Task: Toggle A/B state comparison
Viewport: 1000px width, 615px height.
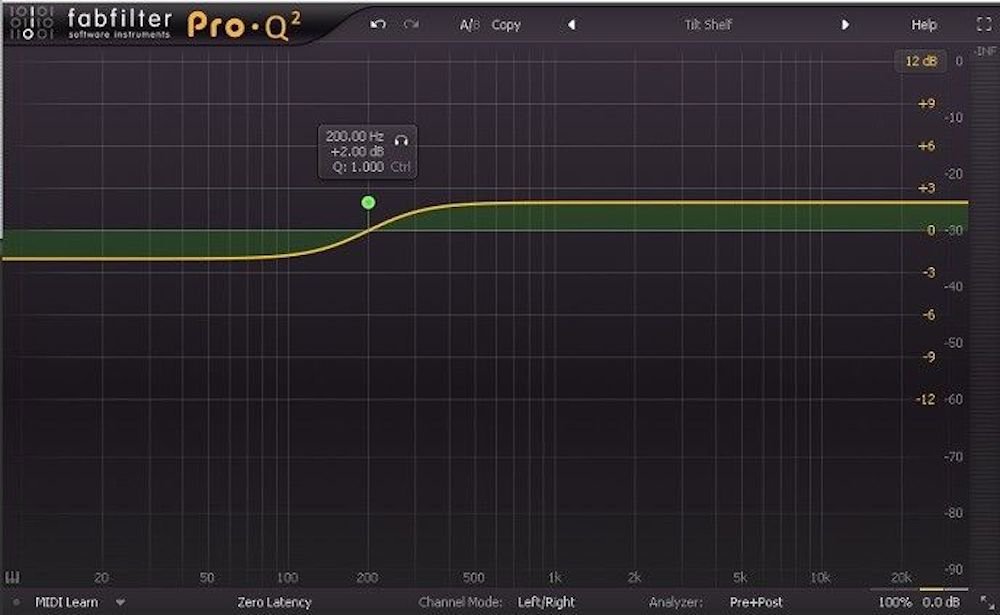Action: click(469, 25)
